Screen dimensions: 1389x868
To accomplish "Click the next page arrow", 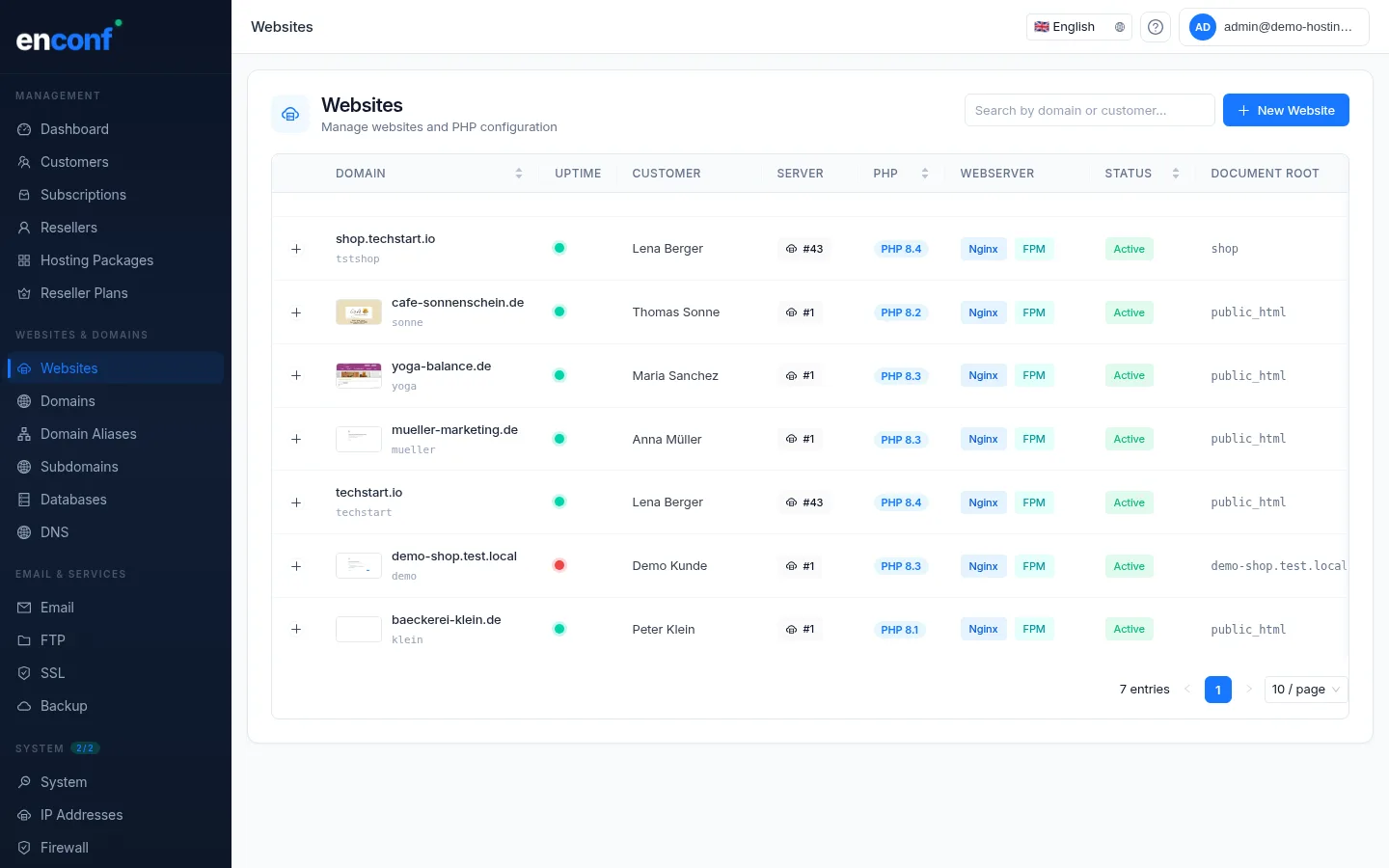I will coord(1249,690).
